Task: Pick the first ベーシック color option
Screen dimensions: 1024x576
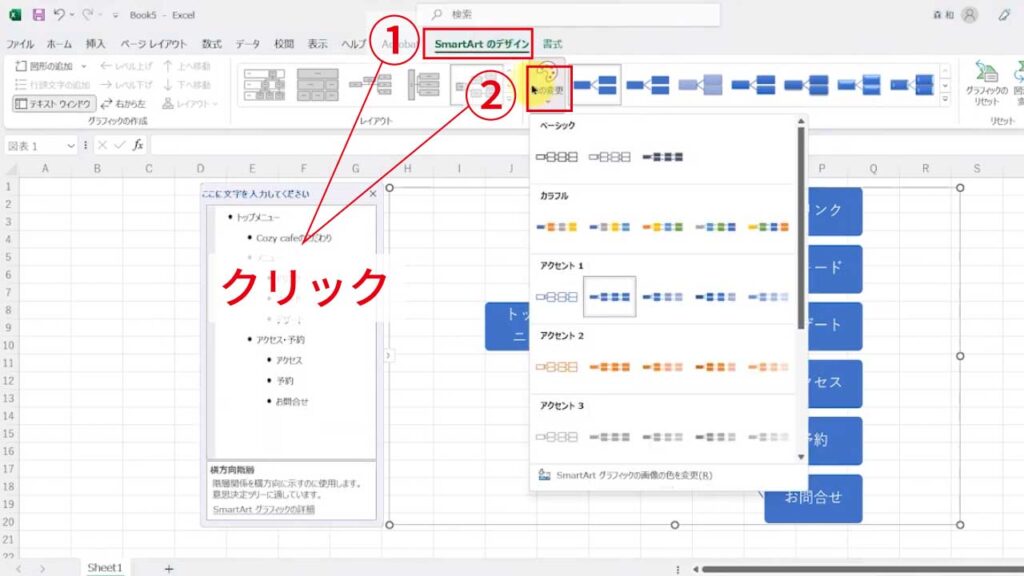Action: (x=556, y=157)
